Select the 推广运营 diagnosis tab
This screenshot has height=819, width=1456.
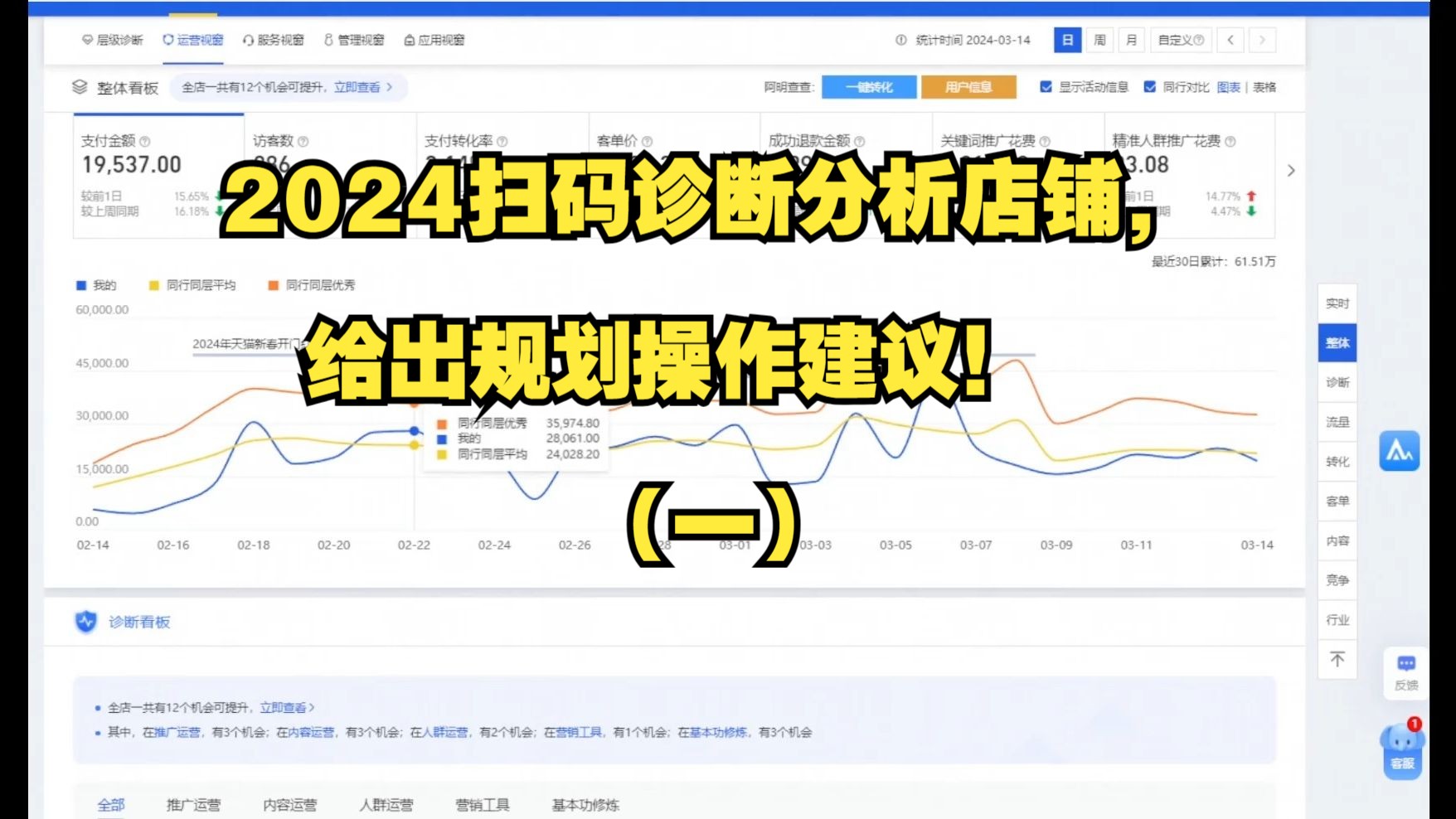[x=193, y=805]
